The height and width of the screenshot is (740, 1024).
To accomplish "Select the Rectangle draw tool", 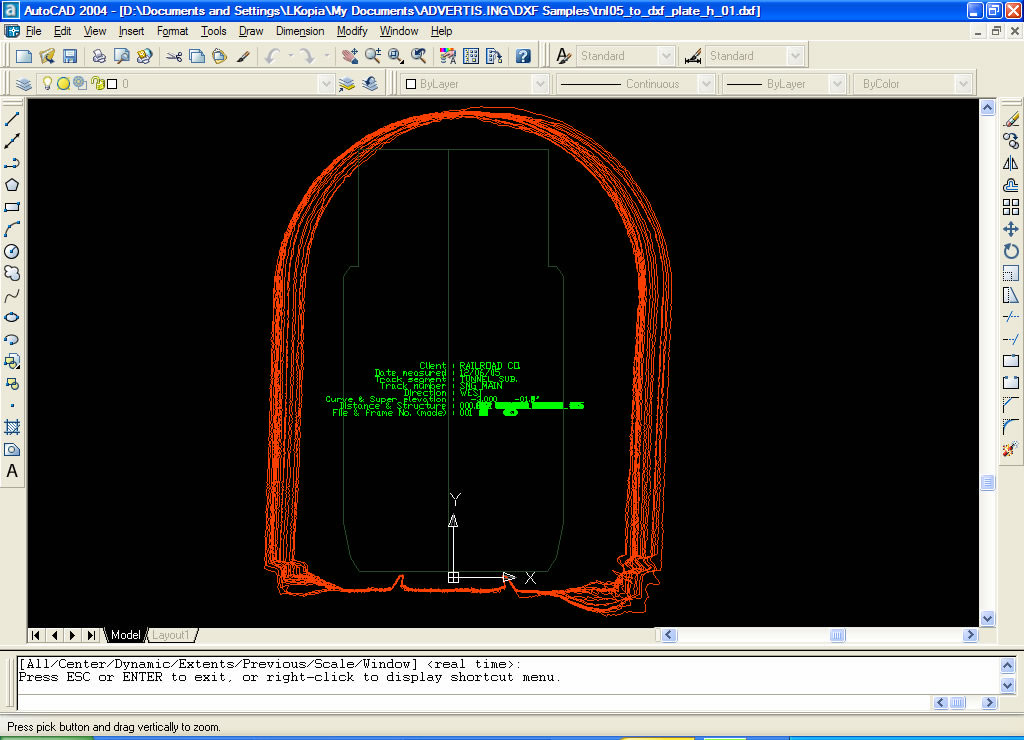I will 12,208.
